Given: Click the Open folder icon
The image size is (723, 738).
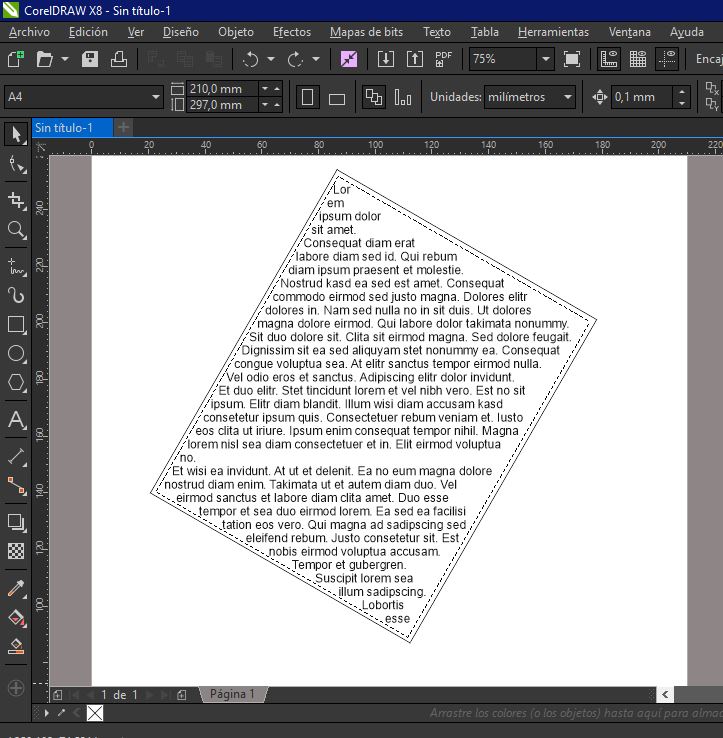Looking at the screenshot, I should coord(44,59).
